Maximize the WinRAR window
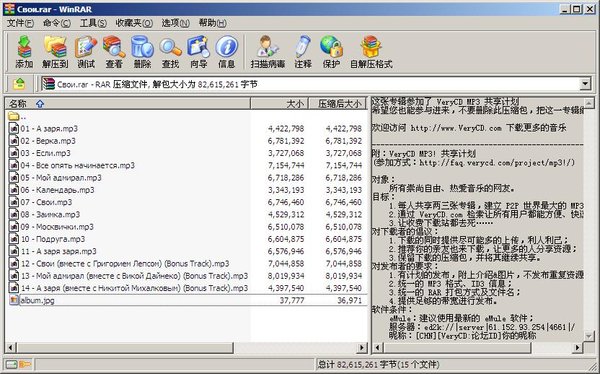The height and width of the screenshot is (374, 600). [577, 9]
